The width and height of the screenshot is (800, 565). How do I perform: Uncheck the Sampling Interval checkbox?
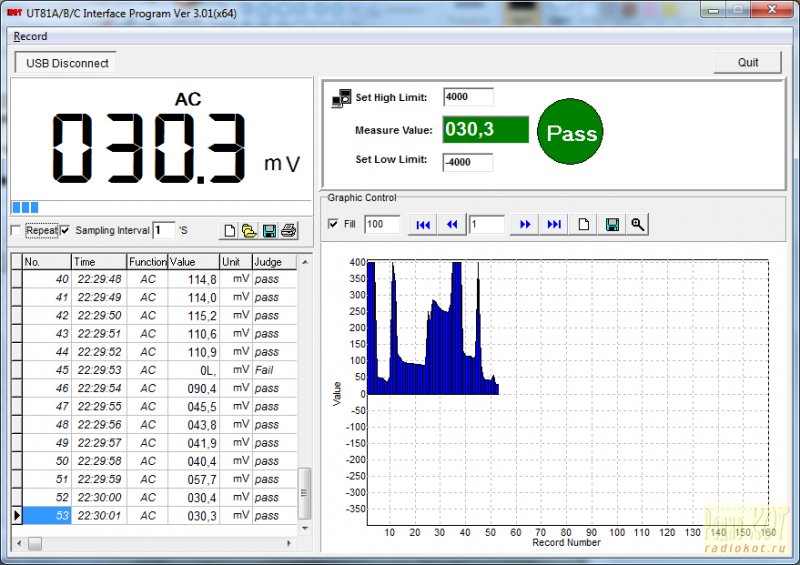tap(65, 231)
